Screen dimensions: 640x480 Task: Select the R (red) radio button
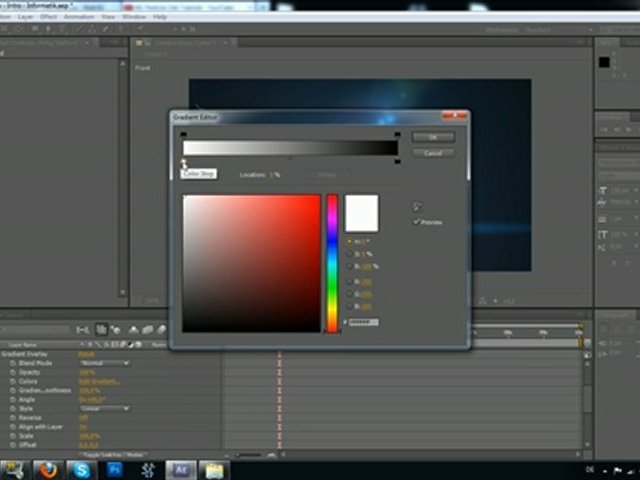click(348, 282)
